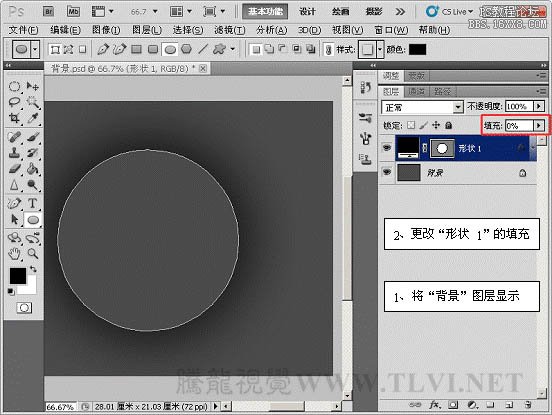Select the Crop tool
This screenshot has height=415, width=552.
[x=14, y=118]
